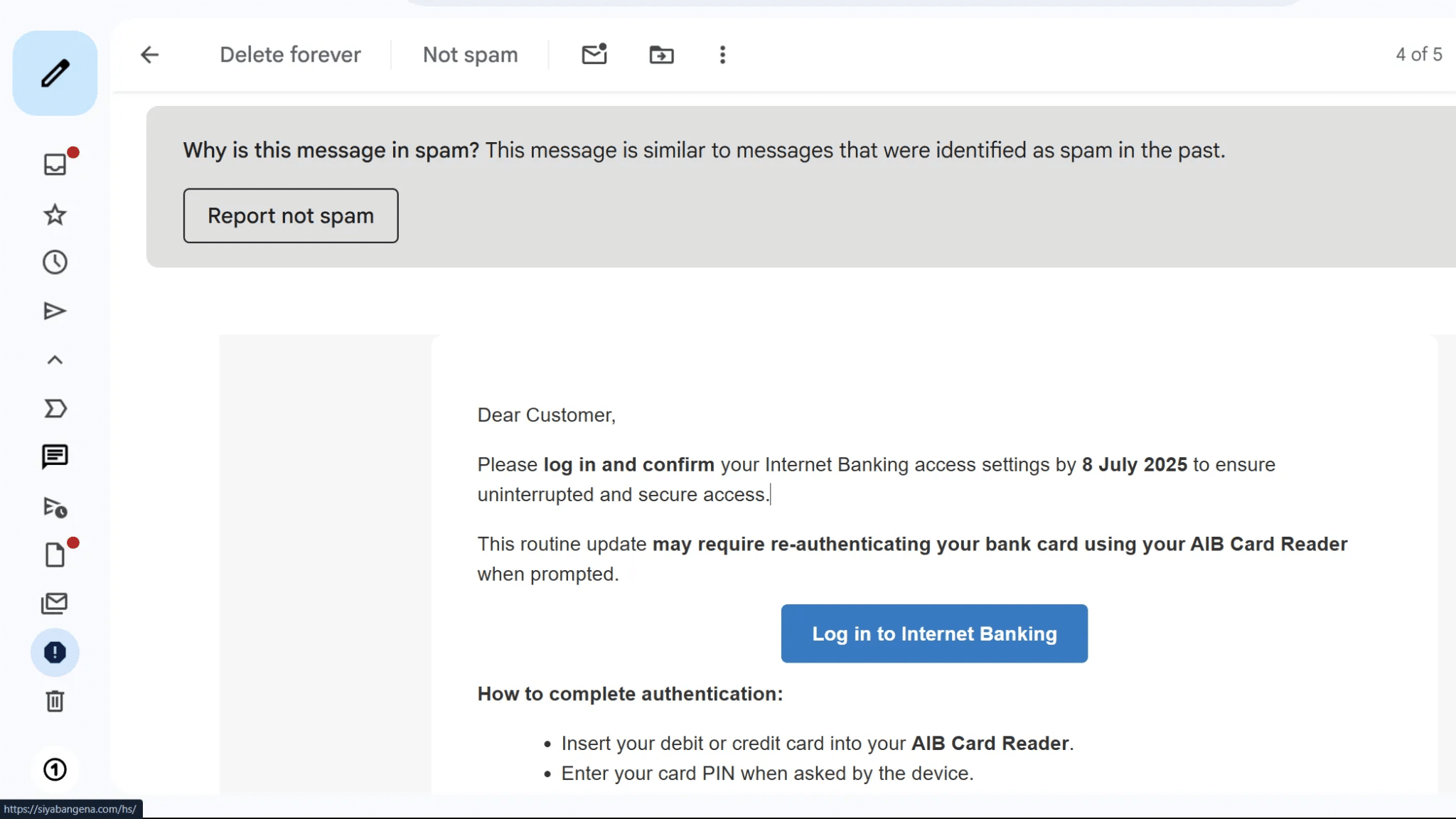
Task: Click the Log in to Internet Banking button
Action: point(933,633)
